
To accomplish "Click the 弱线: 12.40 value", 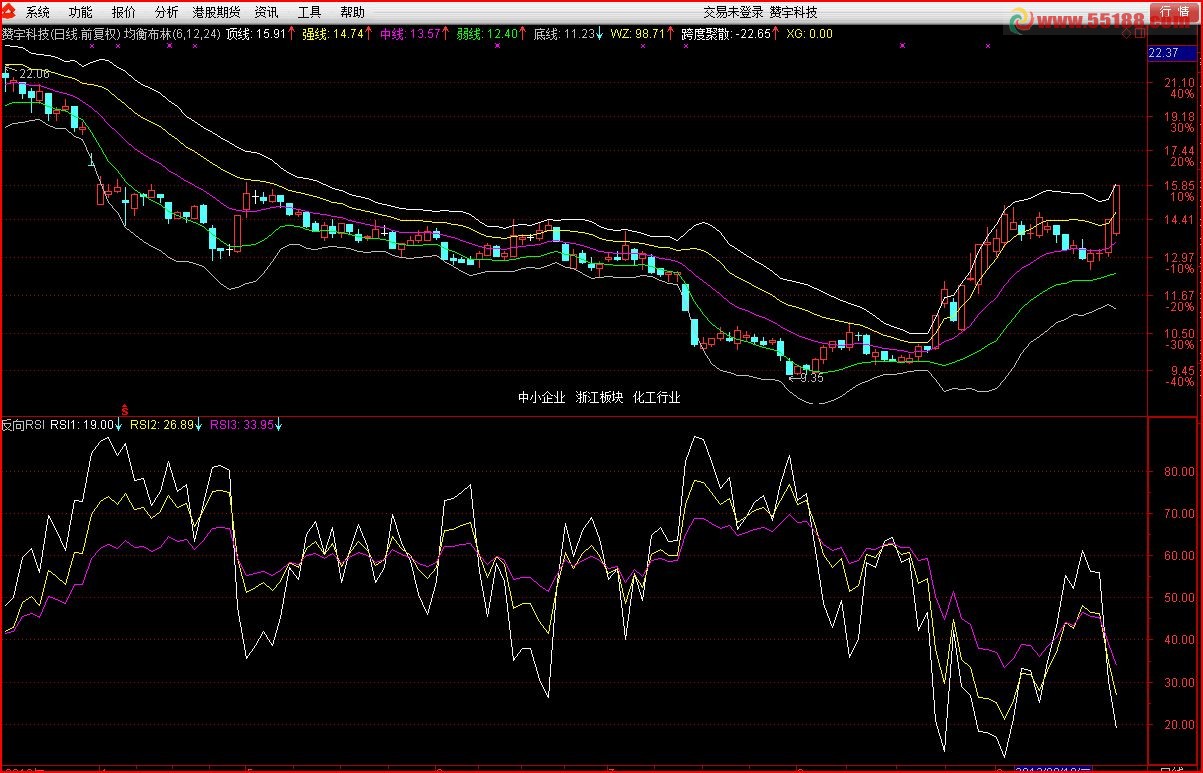I will pos(487,33).
